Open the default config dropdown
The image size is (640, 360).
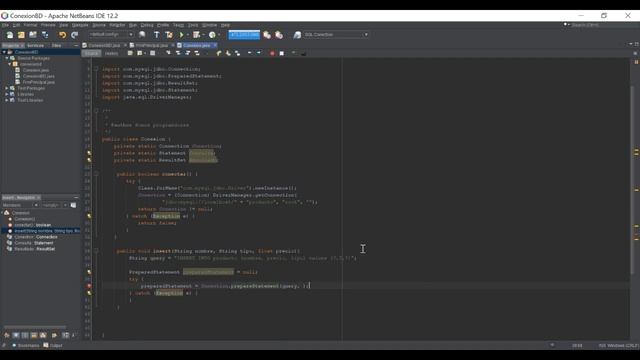coord(111,35)
